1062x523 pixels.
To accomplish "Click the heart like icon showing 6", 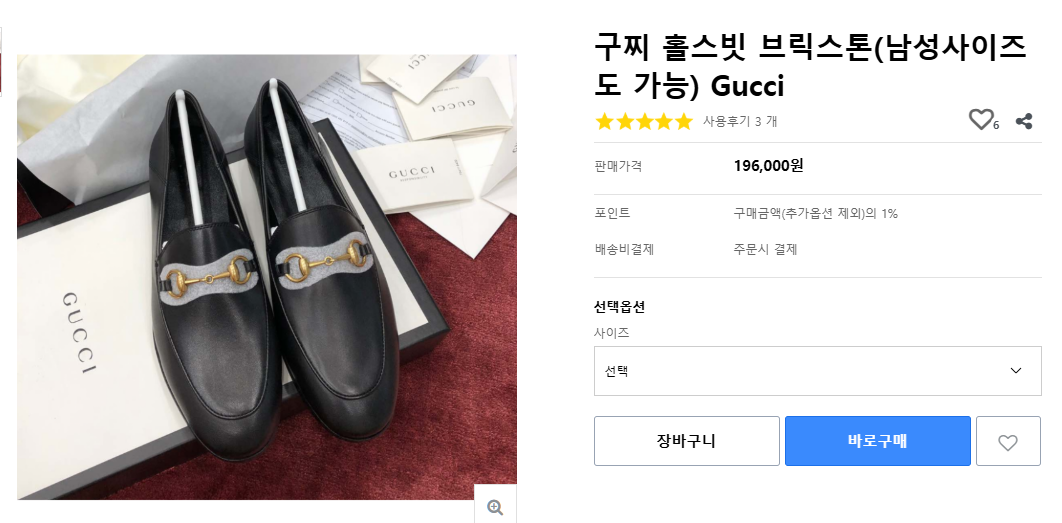I will 981,120.
